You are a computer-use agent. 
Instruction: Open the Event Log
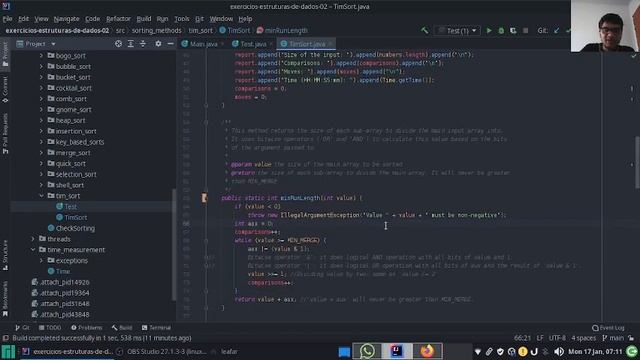[608, 328]
